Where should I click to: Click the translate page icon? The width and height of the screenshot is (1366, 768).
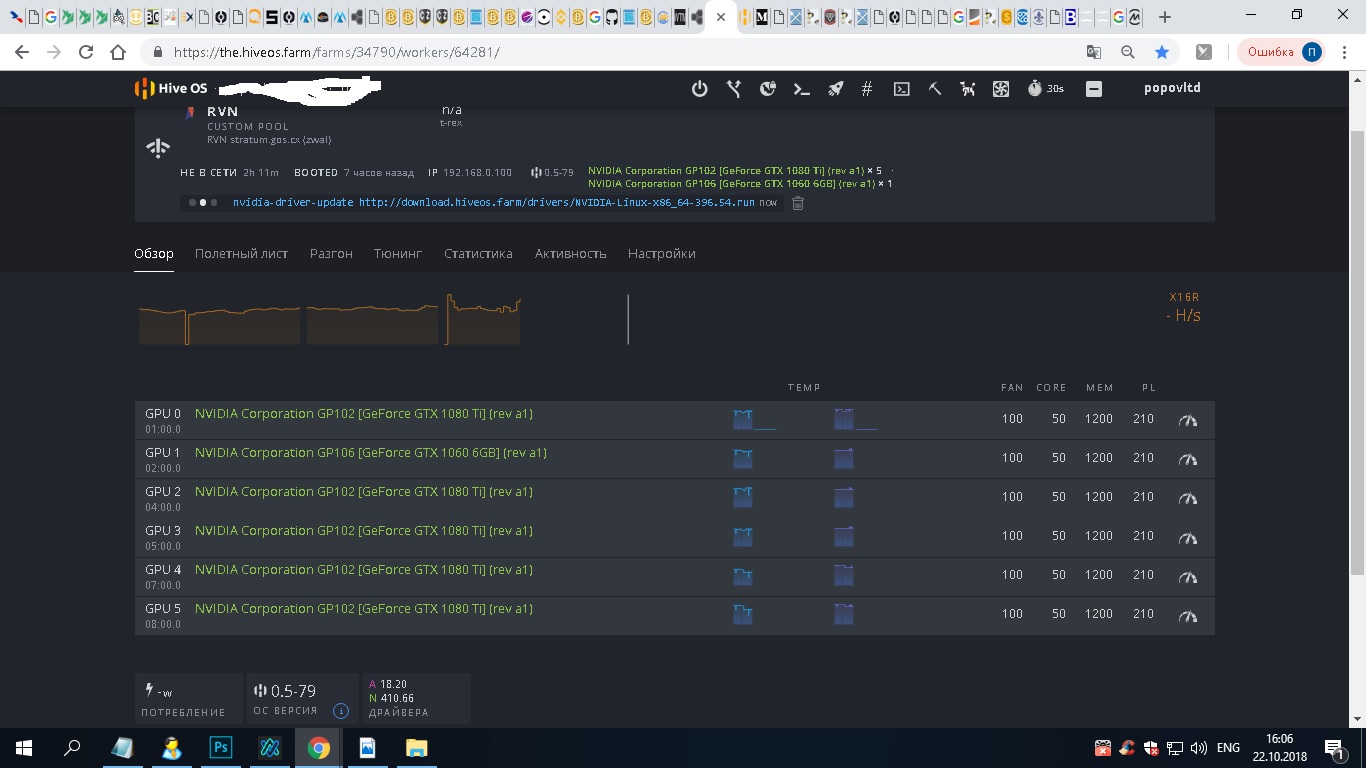(1094, 52)
